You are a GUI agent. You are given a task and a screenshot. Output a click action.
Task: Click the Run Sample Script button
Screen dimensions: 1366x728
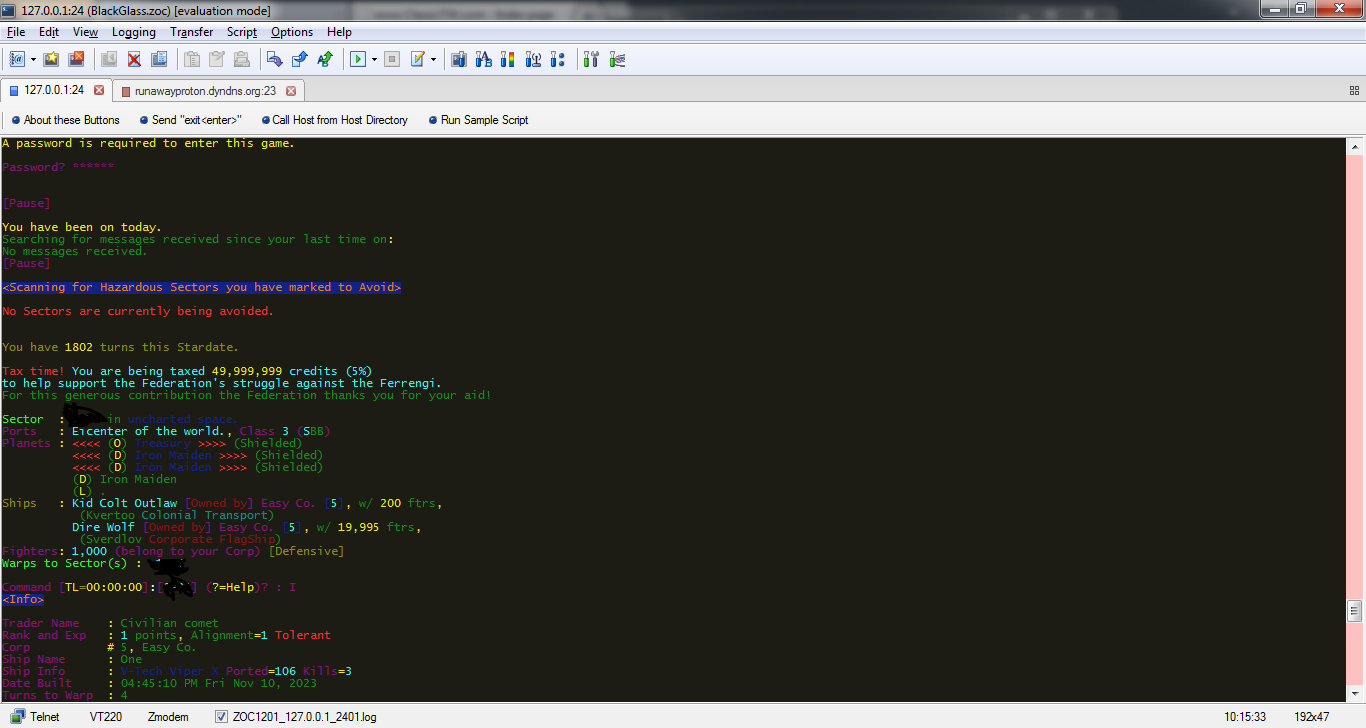(x=484, y=120)
